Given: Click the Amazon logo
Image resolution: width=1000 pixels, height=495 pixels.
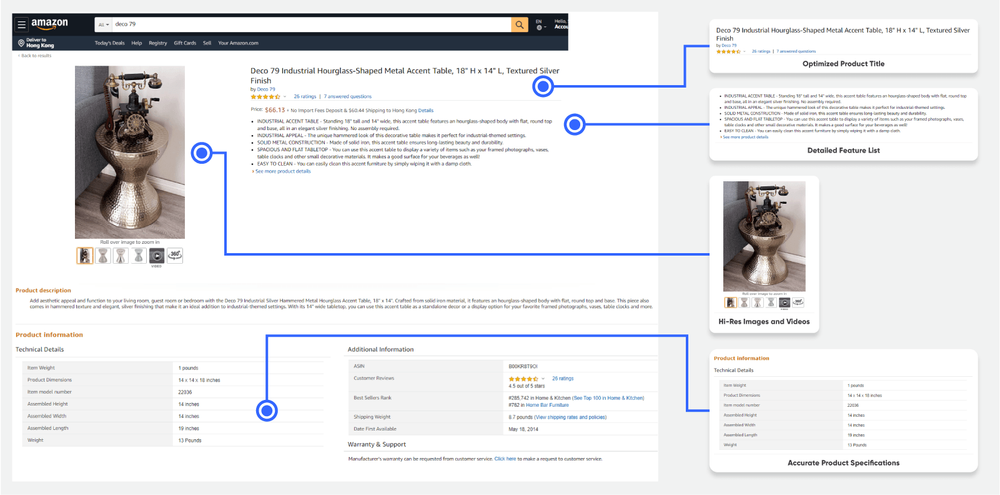Looking at the screenshot, I should (x=49, y=24).
